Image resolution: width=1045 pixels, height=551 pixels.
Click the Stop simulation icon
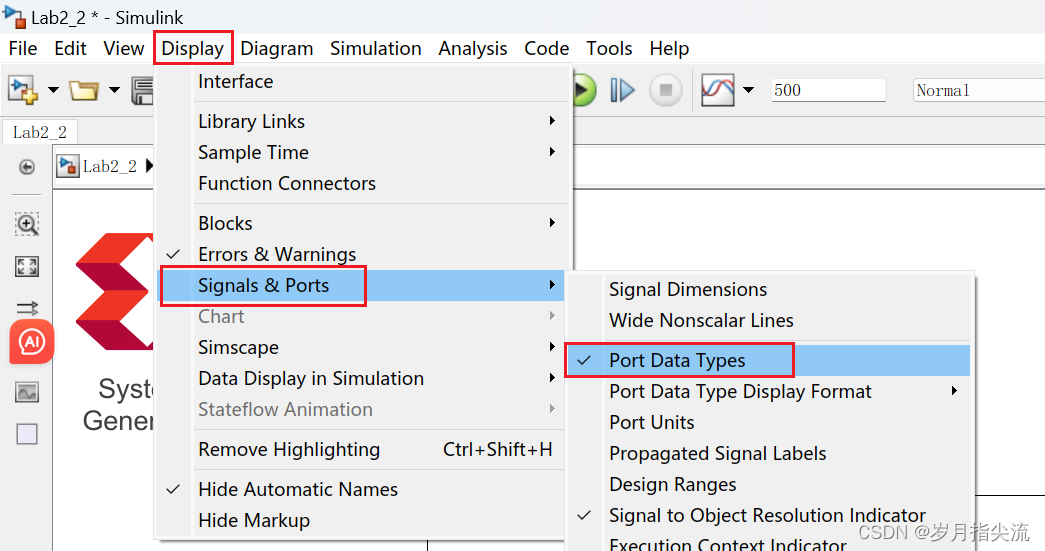(x=665, y=90)
